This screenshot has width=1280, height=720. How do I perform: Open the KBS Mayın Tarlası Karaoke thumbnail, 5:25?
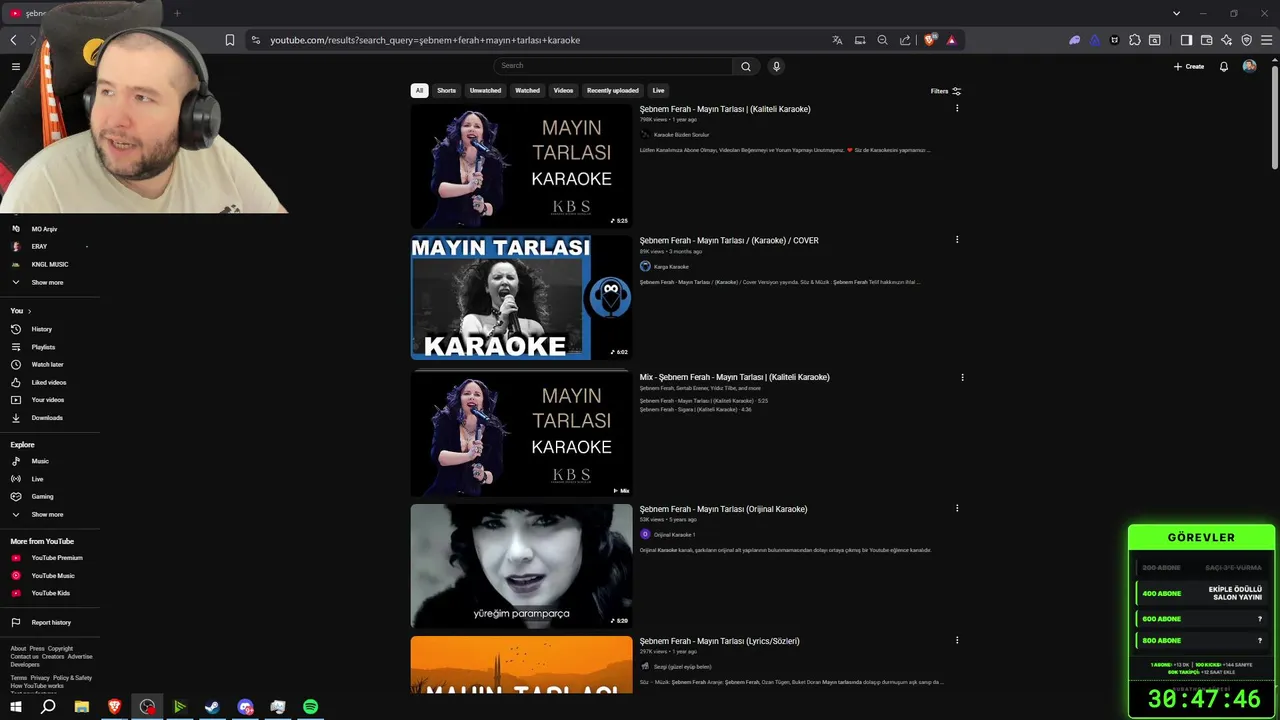pos(521,166)
